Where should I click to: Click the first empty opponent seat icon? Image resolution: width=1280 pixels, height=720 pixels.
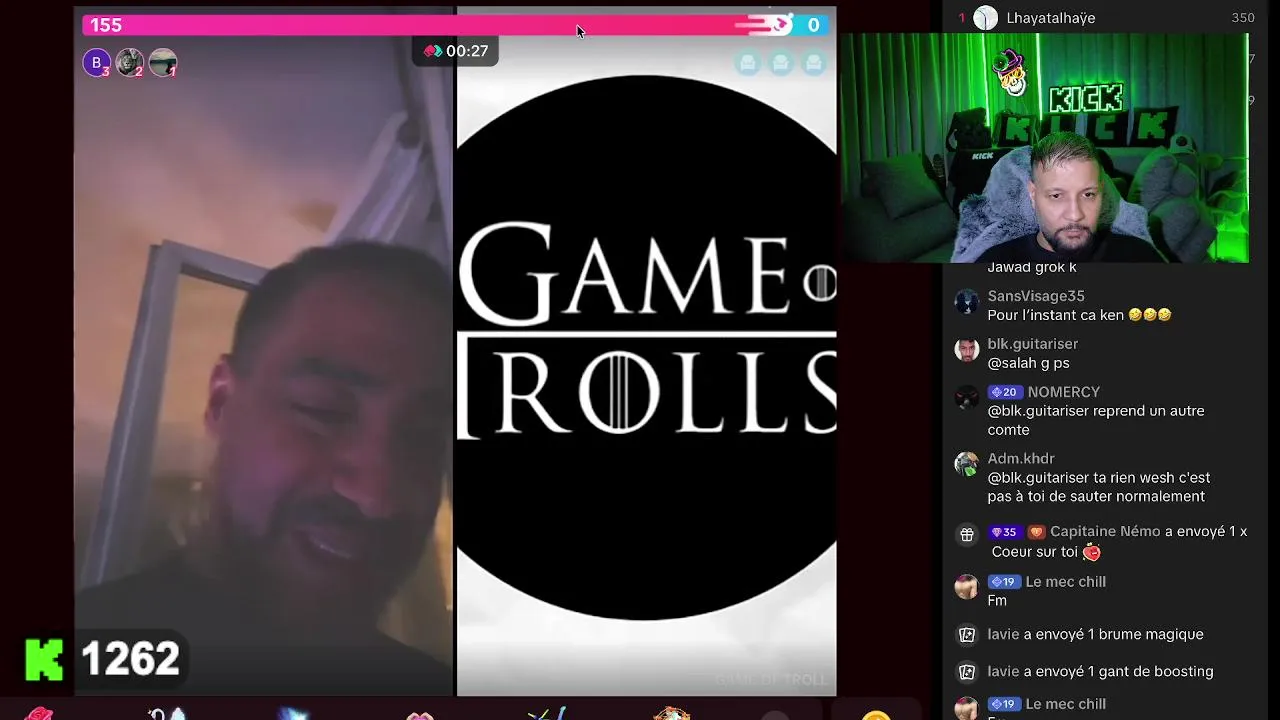(x=747, y=64)
